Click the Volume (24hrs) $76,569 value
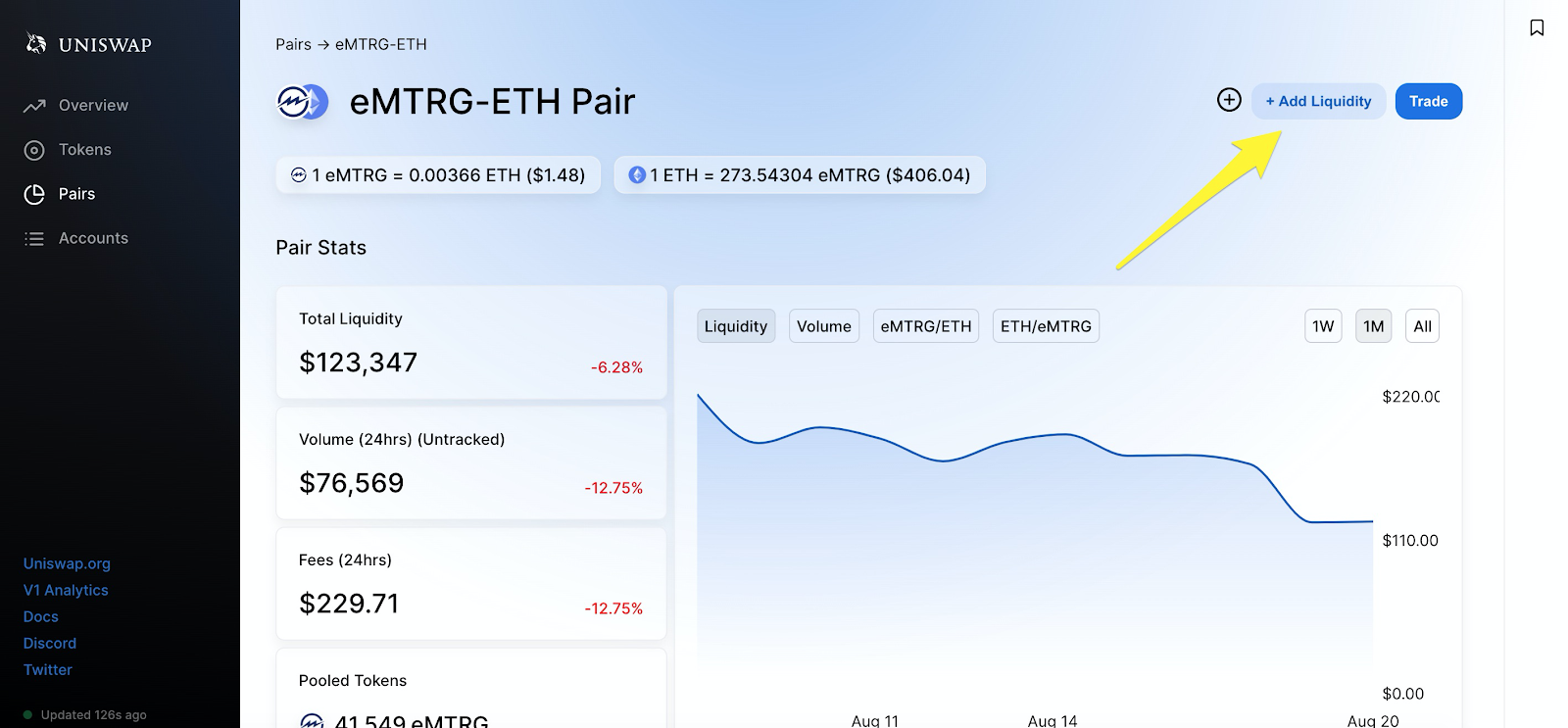Viewport: 1568px width, 728px height. click(351, 483)
